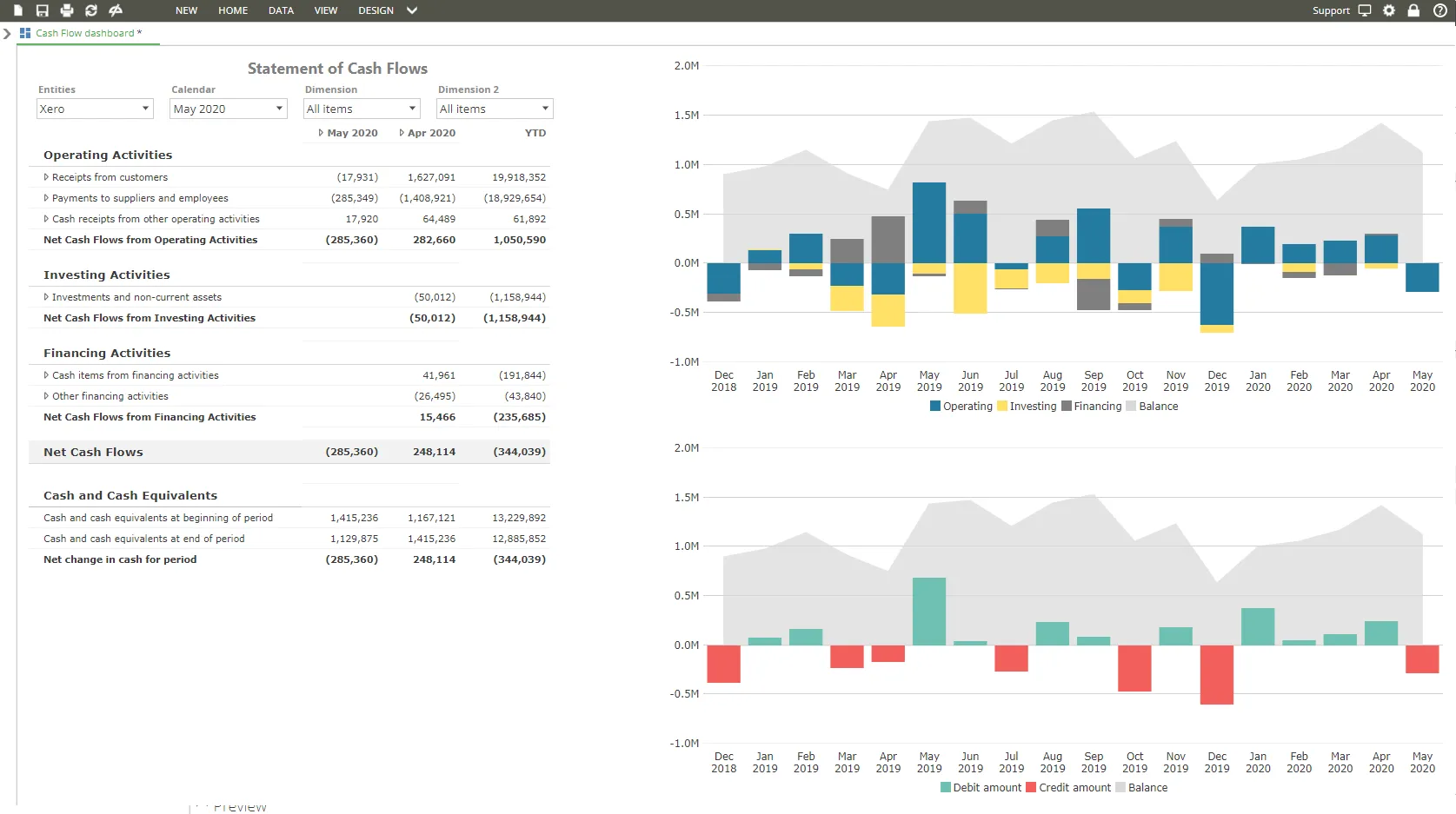Open the monitor display icon beside Support
1456x814 pixels.
coord(1365,10)
